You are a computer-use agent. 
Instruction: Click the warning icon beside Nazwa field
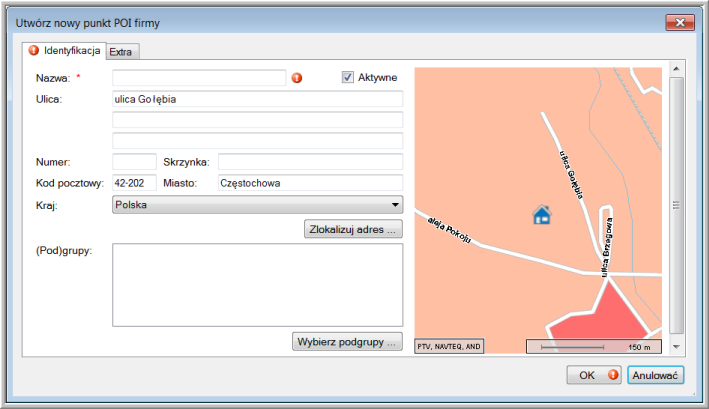[296, 78]
